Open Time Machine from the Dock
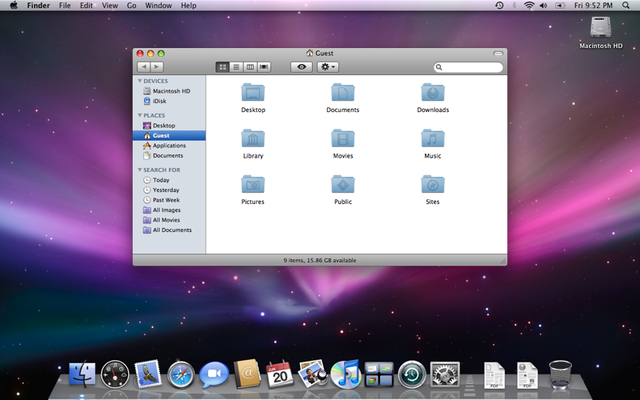This screenshot has width=640, height=400. pos(412,374)
